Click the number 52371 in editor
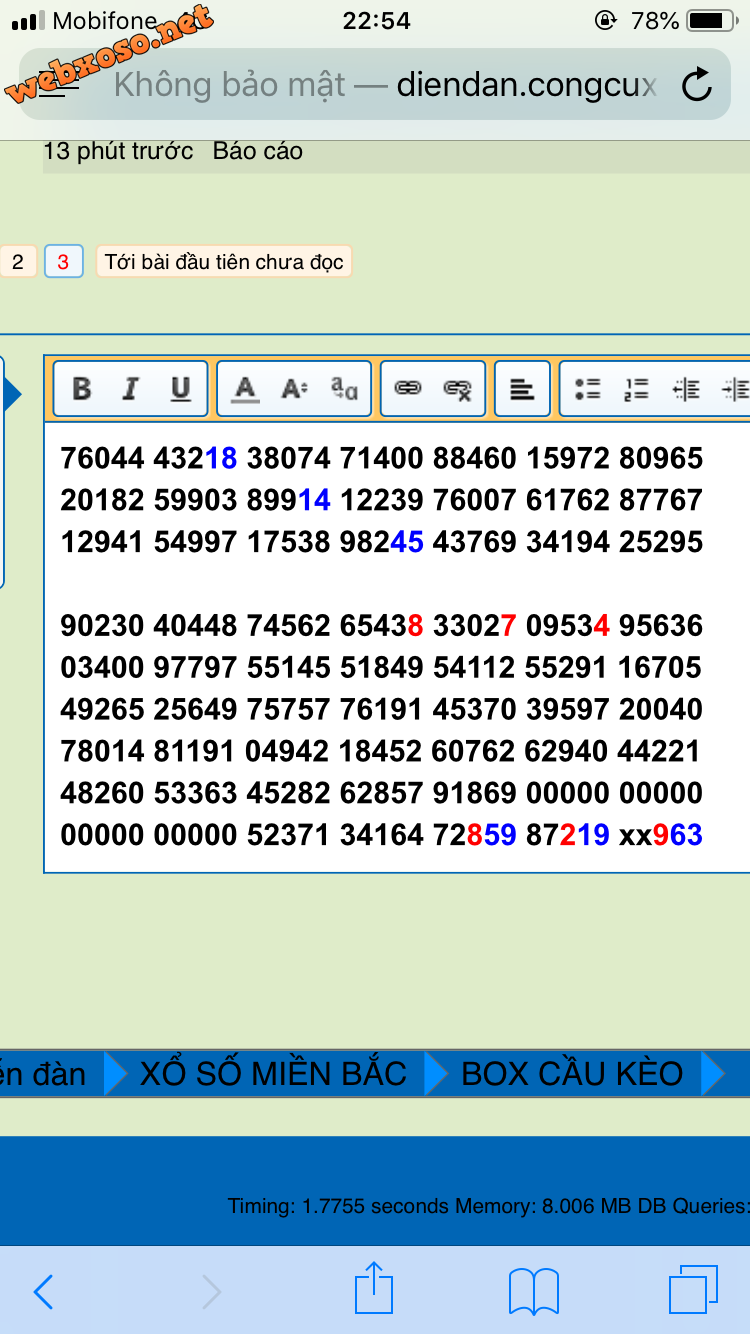The image size is (750, 1334). [x=289, y=835]
